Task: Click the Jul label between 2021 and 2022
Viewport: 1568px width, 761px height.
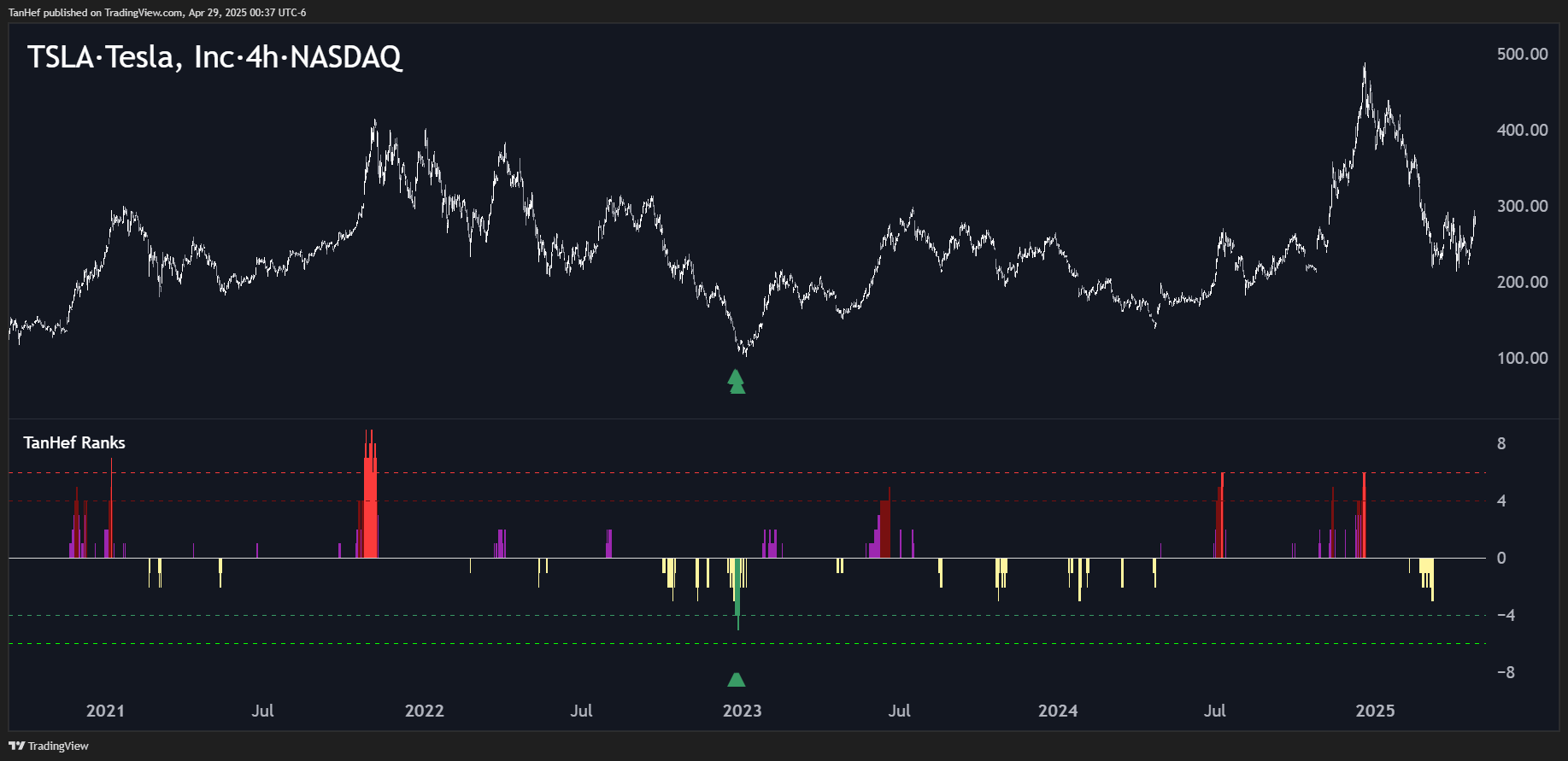Action: pos(262,711)
